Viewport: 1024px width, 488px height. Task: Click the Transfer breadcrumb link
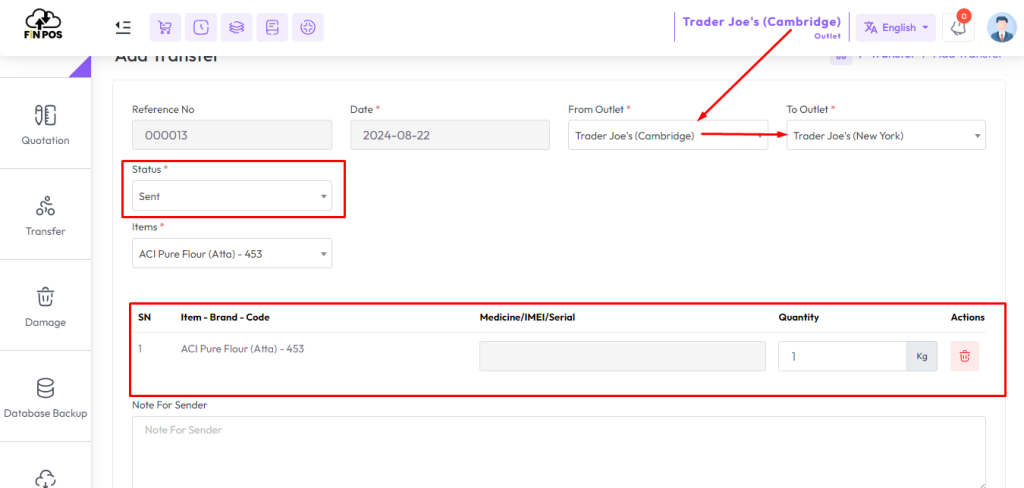pos(891,57)
